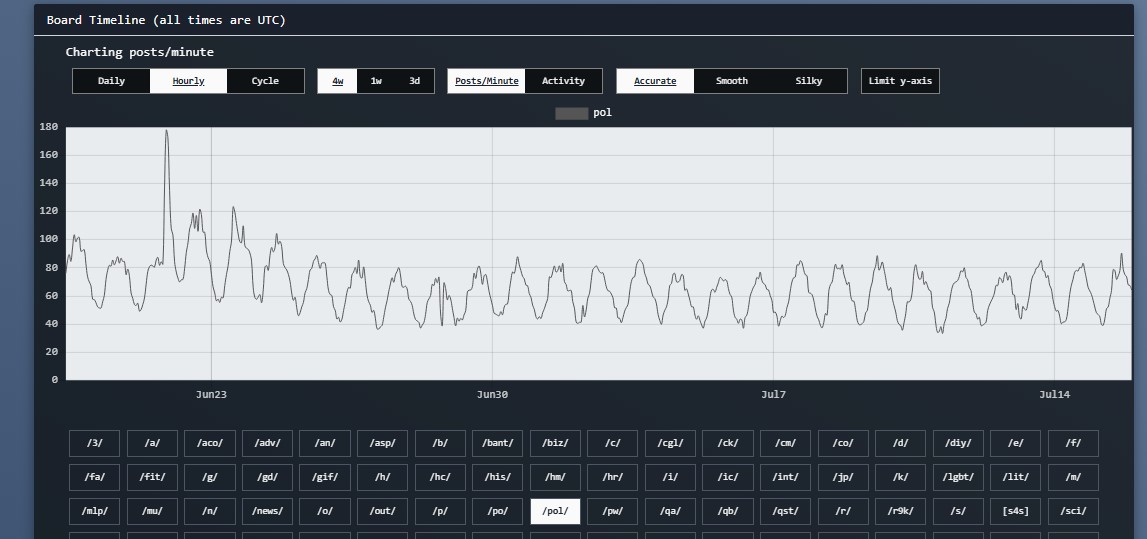This screenshot has width=1147, height=539.
Task: Toggle Limit y-axis button
Action: (x=900, y=81)
